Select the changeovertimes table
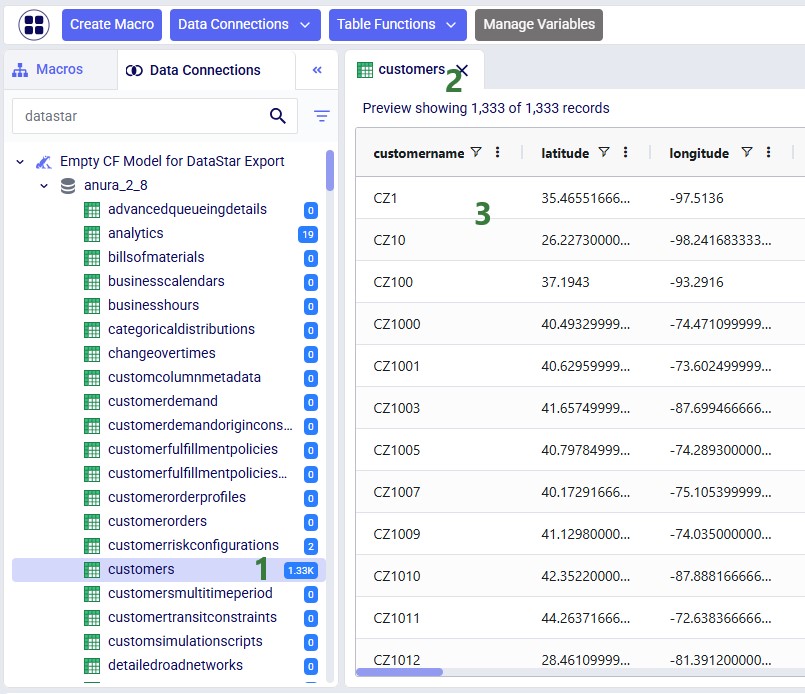 tap(162, 353)
